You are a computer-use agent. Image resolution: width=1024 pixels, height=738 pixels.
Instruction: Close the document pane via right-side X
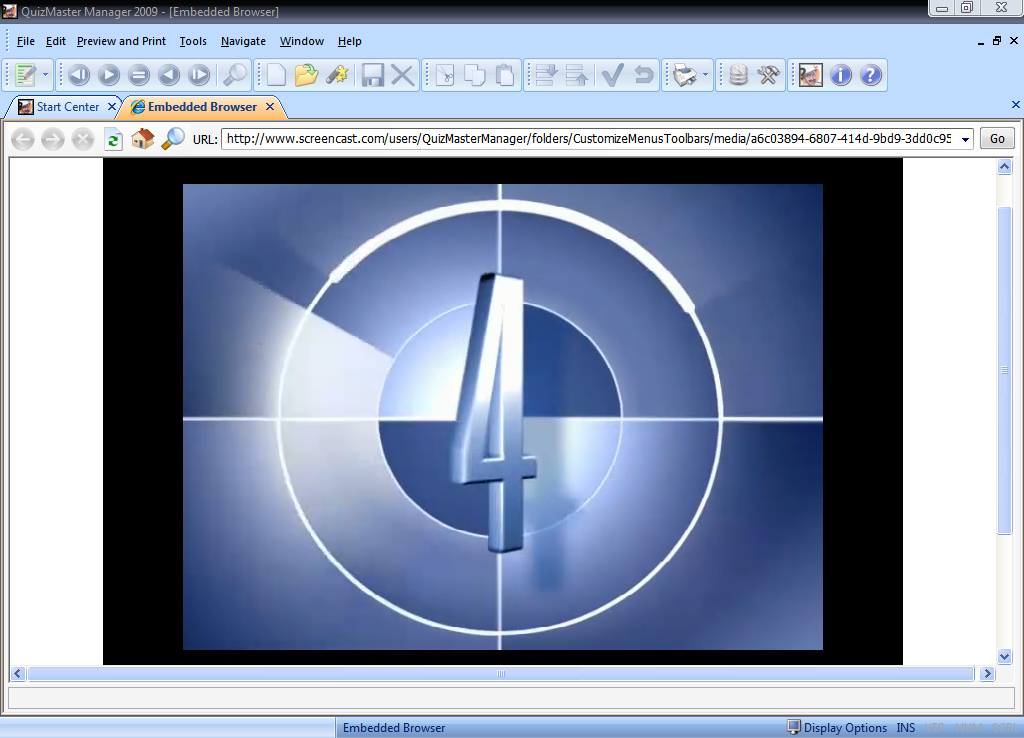tap(1016, 104)
